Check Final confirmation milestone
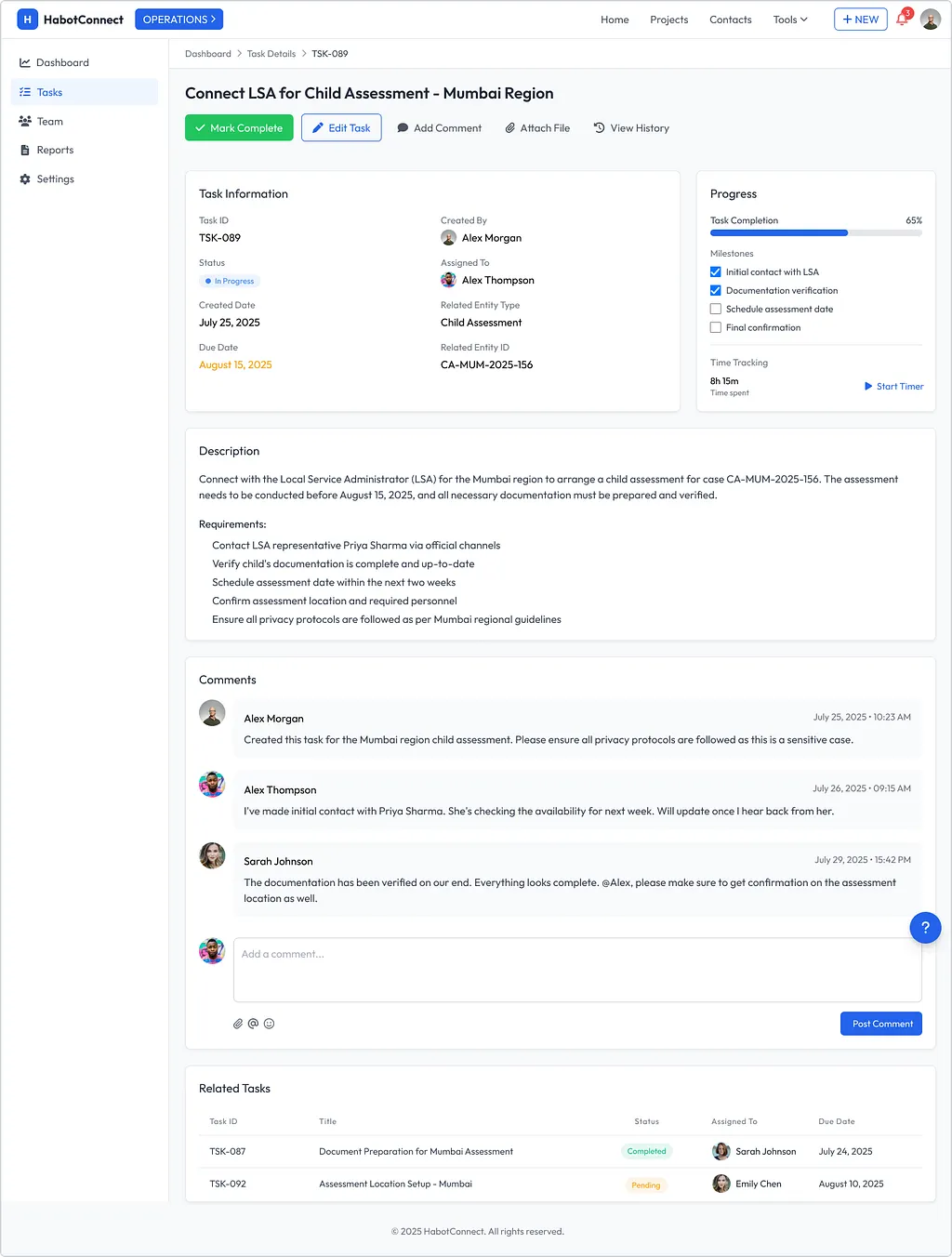 [x=716, y=328]
